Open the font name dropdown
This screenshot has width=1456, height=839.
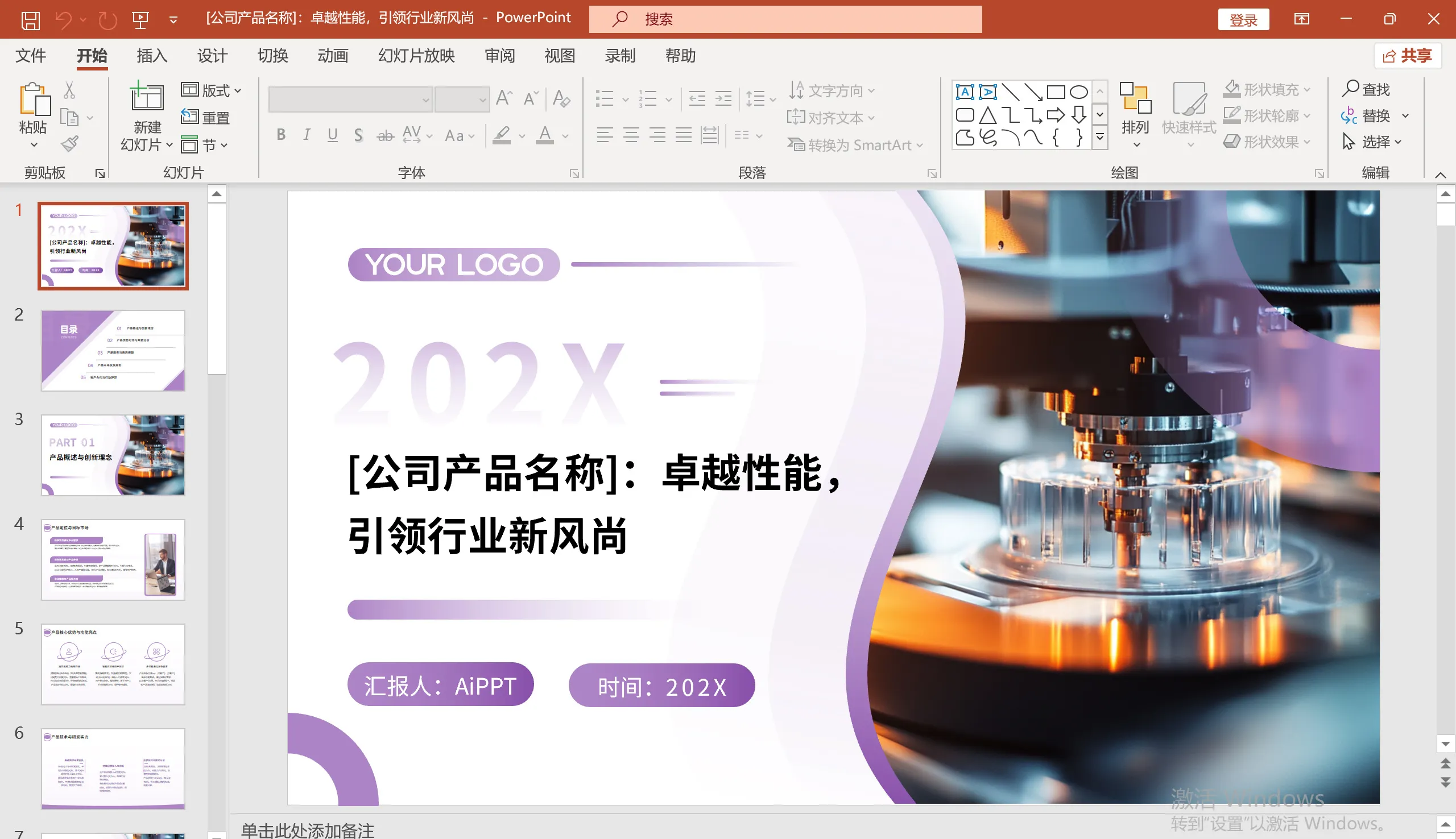click(x=425, y=98)
